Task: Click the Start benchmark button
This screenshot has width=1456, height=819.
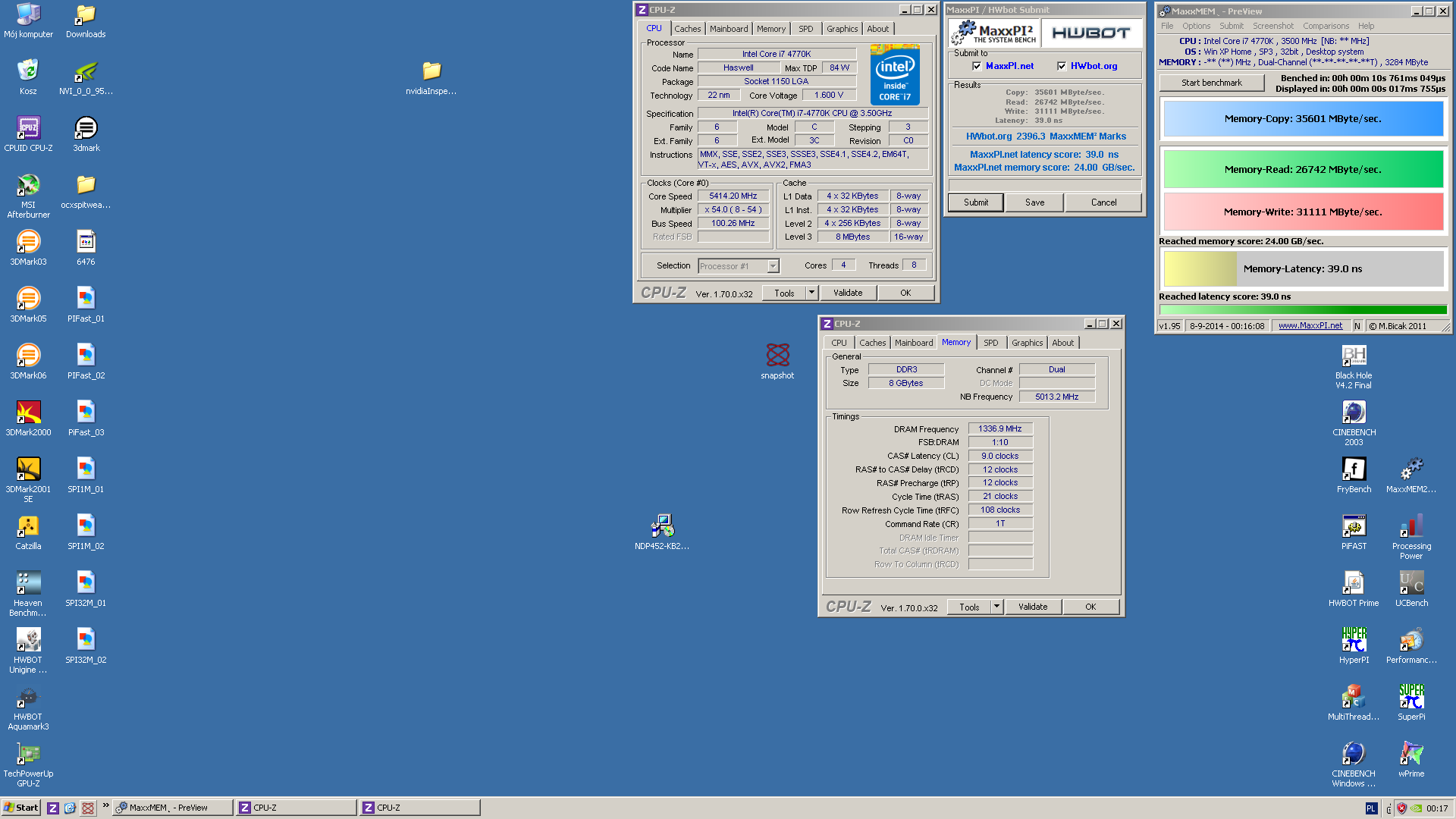Action: (1211, 83)
